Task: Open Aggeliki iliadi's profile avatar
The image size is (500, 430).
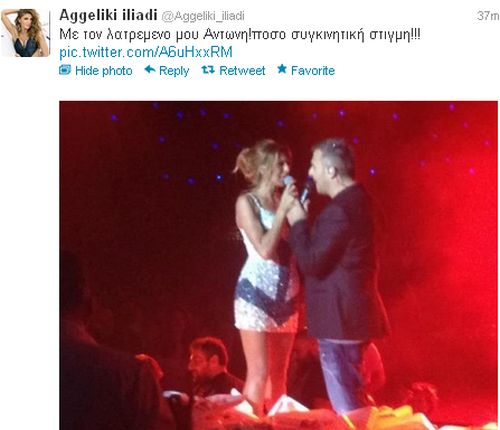Action: pyautogui.click(x=25, y=33)
